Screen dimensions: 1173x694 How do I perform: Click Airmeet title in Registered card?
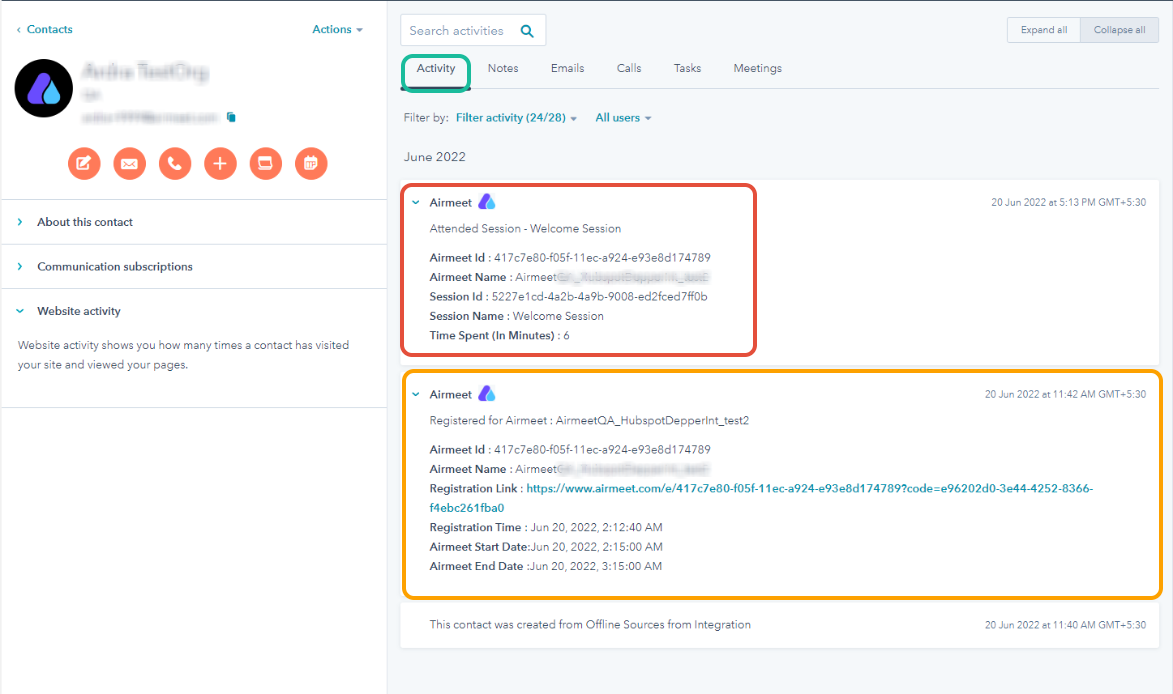click(x=450, y=394)
